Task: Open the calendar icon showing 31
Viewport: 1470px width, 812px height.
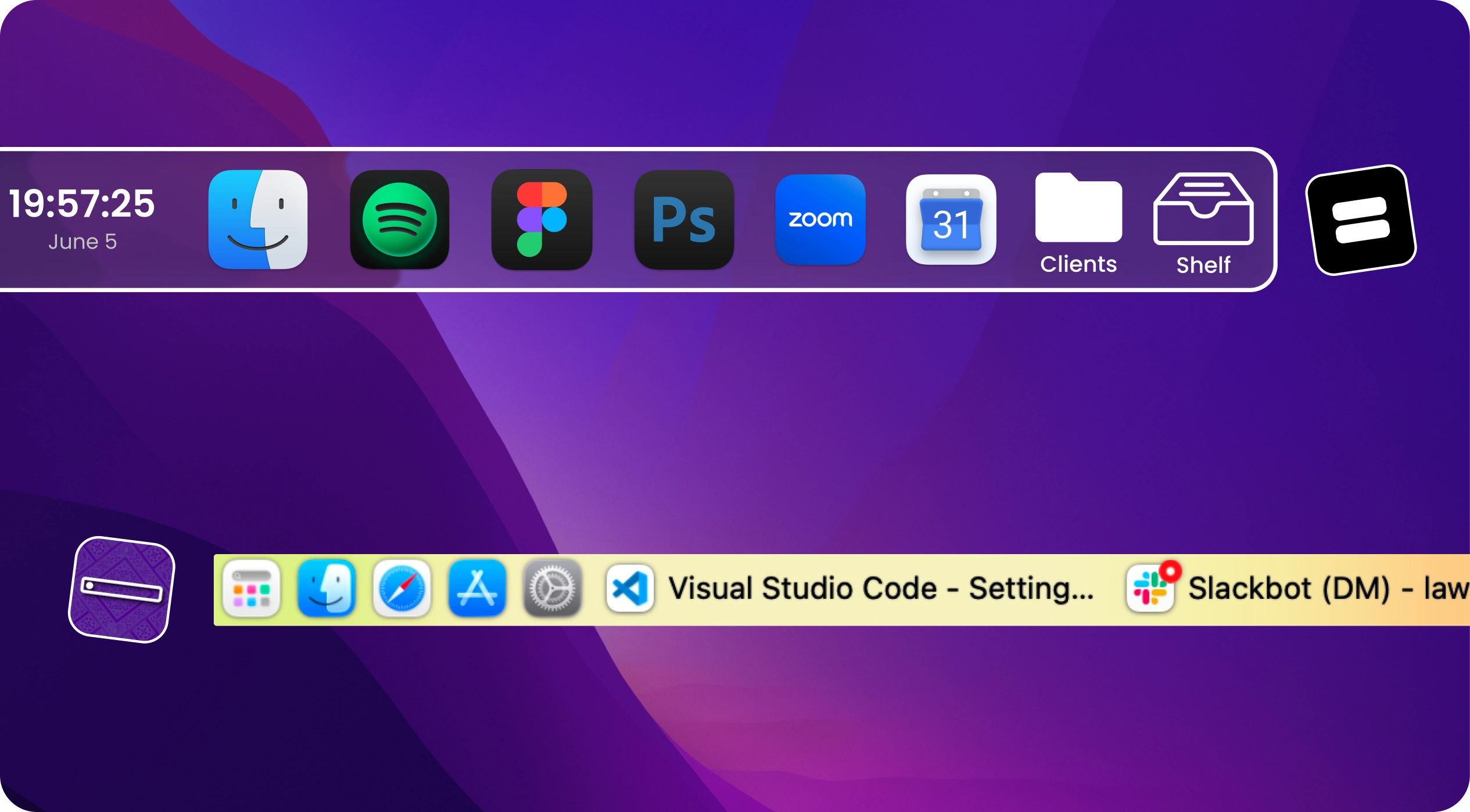Action: (951, 220)
